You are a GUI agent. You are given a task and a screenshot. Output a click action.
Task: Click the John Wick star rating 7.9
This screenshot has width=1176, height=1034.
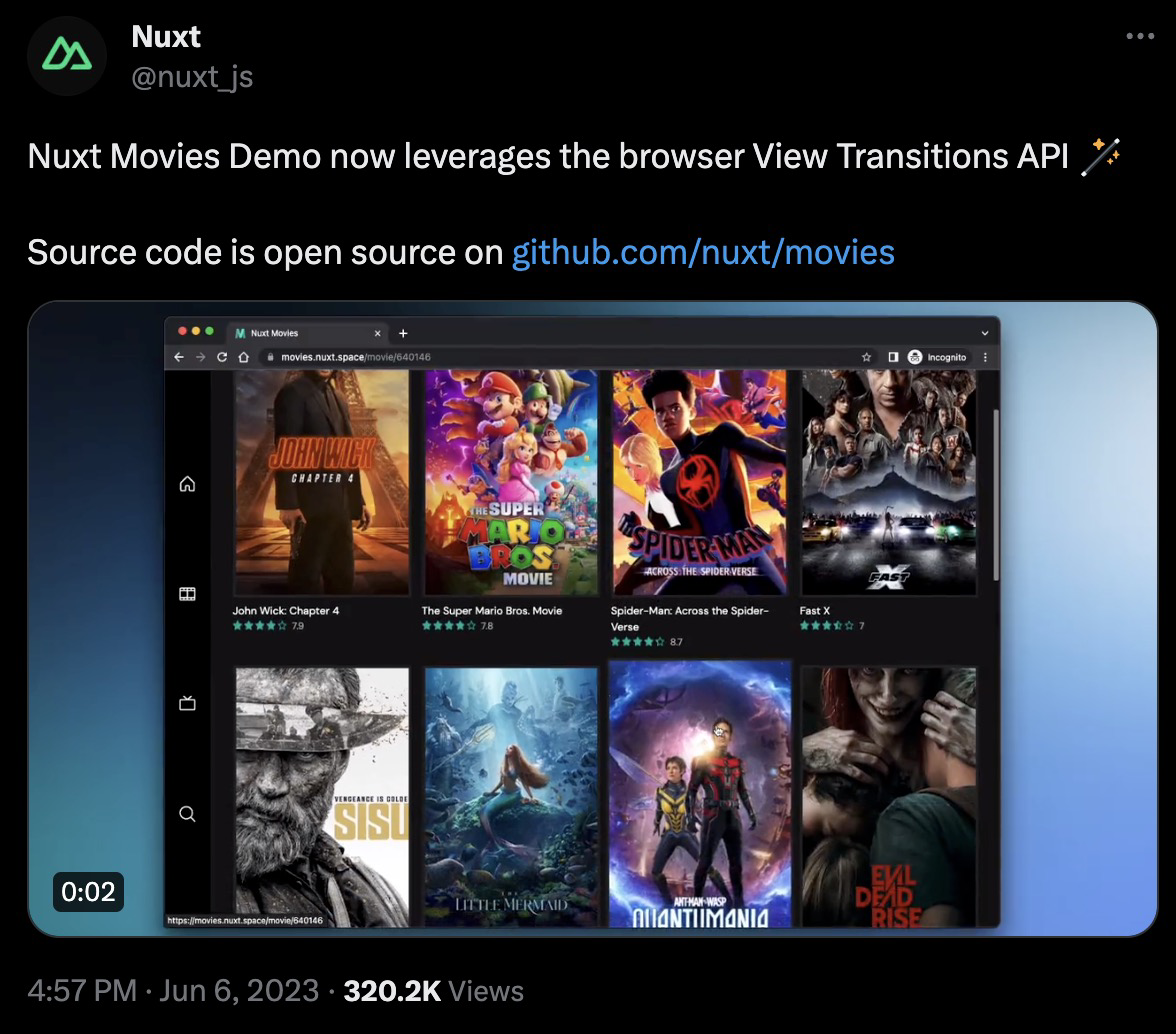tap(268, 625)
